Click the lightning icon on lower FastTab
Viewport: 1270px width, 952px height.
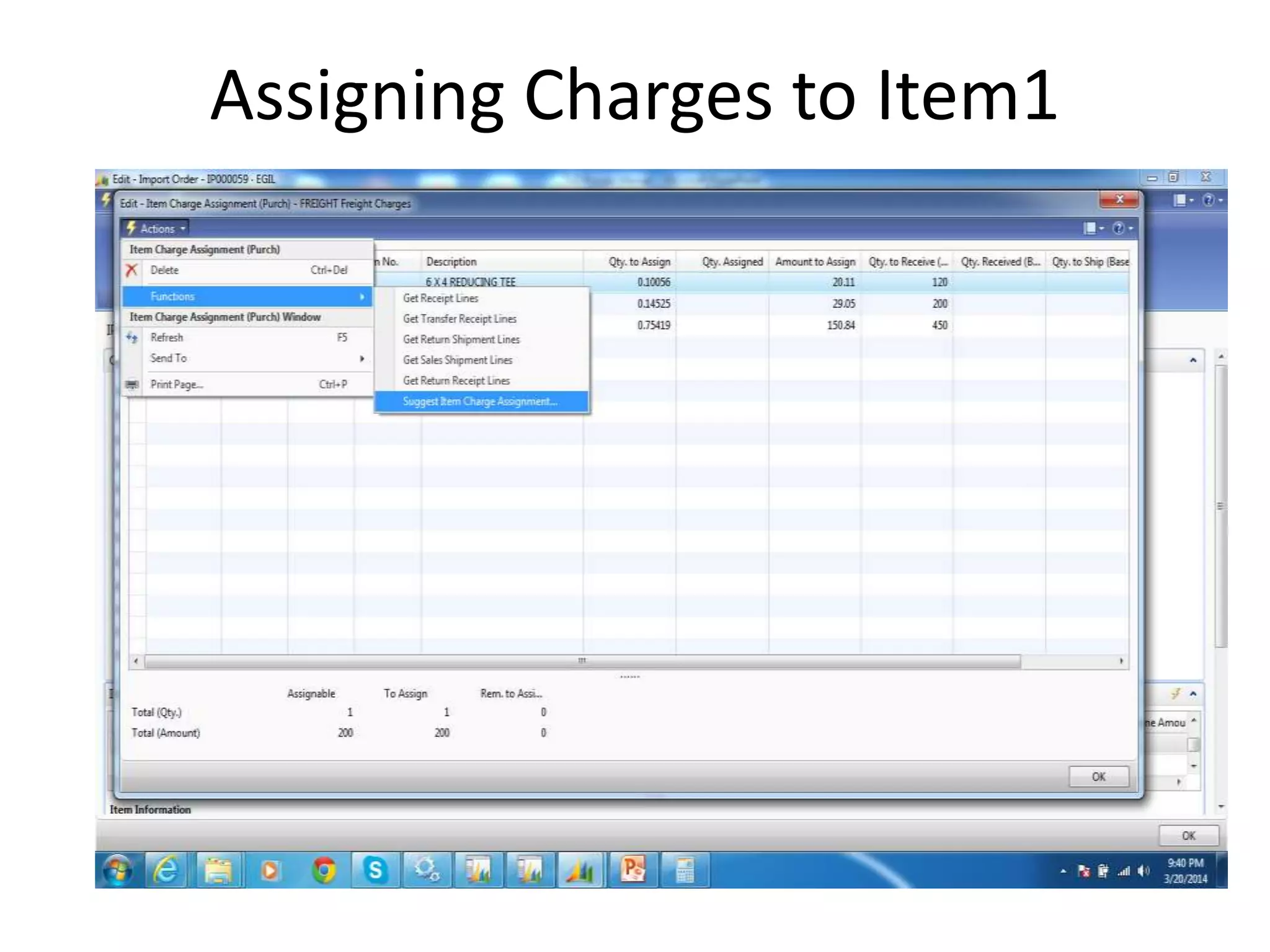[x=1175, y=694]
